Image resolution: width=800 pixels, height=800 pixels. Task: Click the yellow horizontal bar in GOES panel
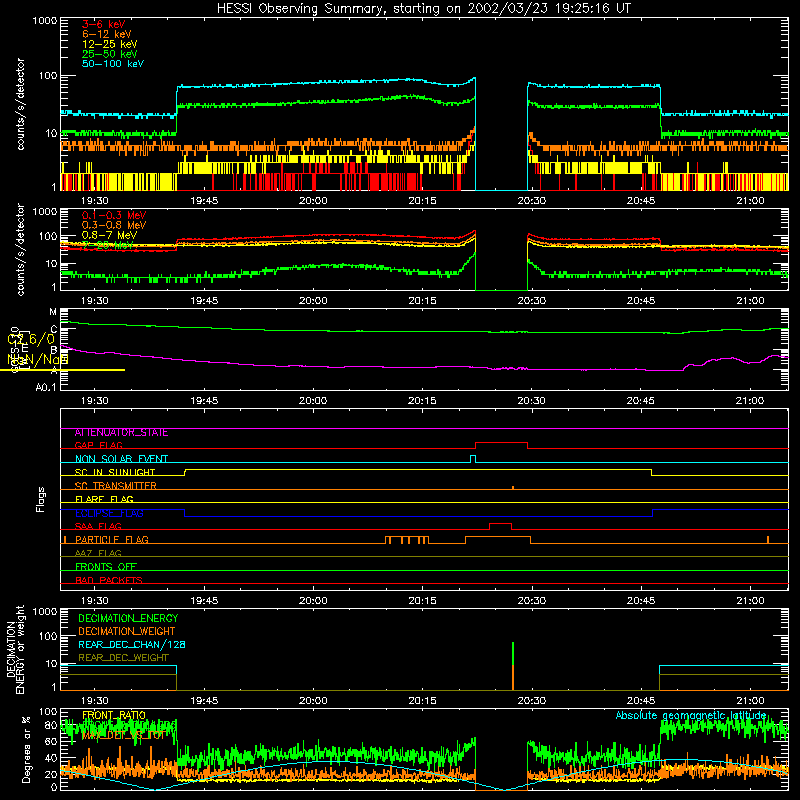(x=62, y=370)
